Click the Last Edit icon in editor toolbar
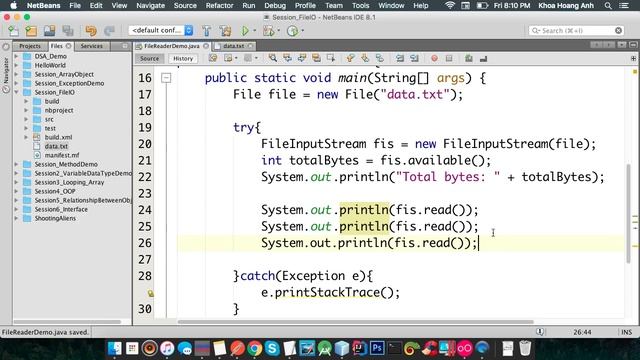The height and width of the screenshot is (360, 640). click(x=213, y=58)
